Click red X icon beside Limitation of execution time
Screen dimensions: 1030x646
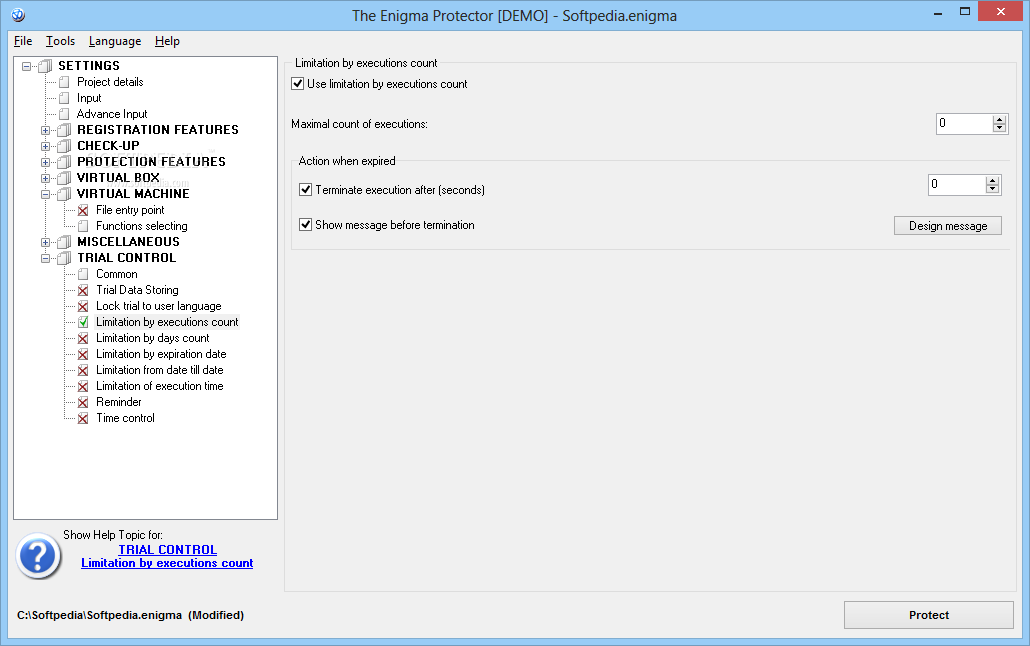[83, 386]
